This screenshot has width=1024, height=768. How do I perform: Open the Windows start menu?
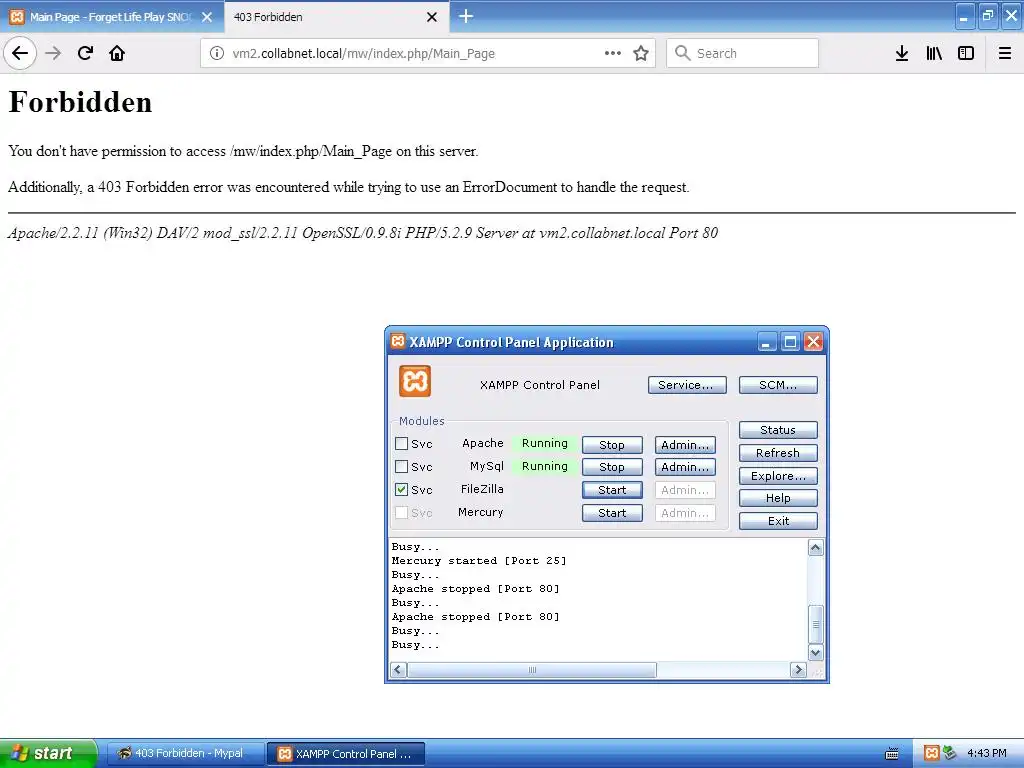(x=48, y=753)
